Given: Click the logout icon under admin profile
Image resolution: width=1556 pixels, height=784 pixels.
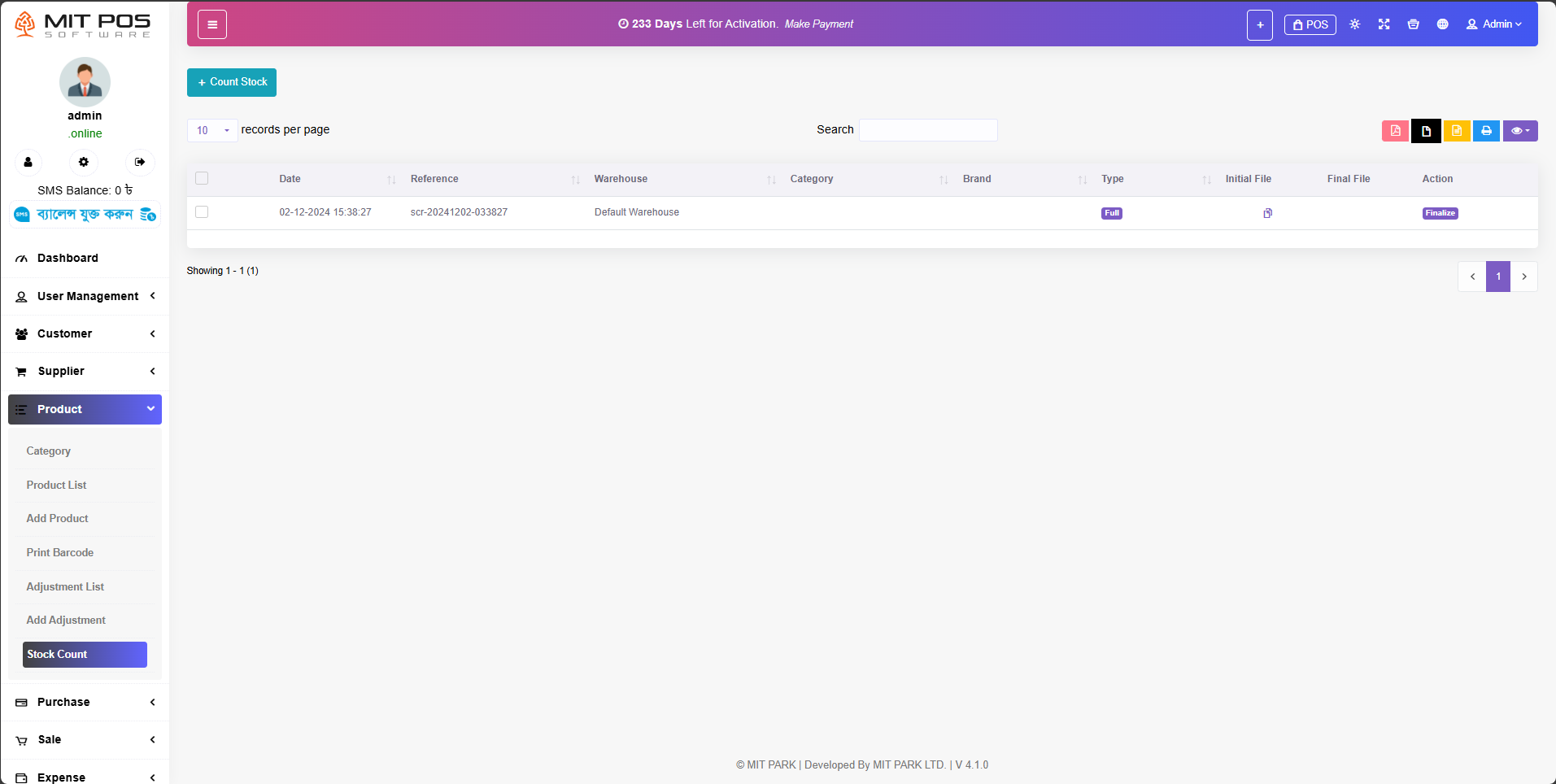Looking at the screenshot, I should [140, 162].
